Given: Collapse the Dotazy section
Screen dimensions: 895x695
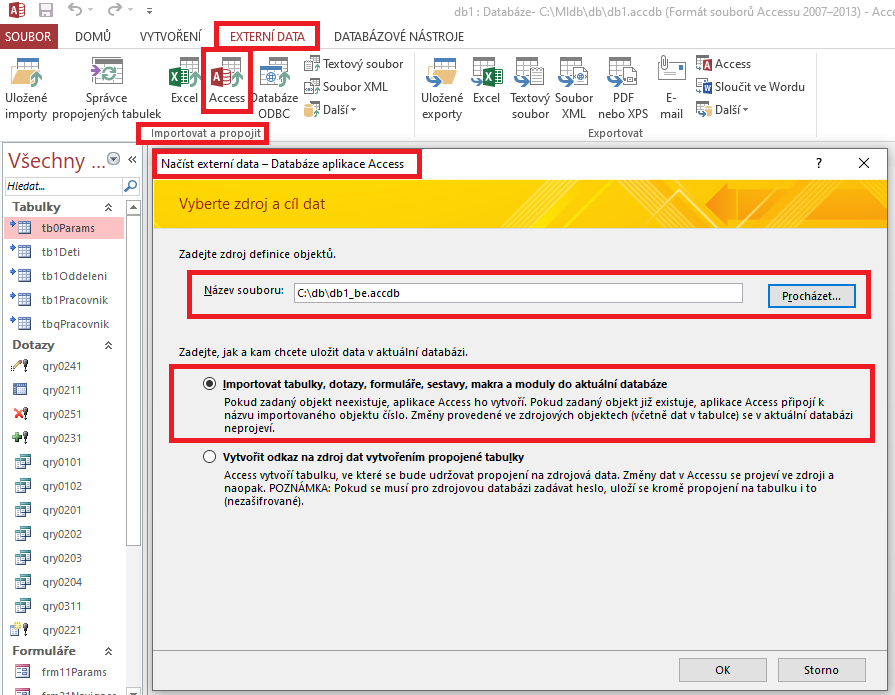Looking at the screenshot, I should coord(109,343).
